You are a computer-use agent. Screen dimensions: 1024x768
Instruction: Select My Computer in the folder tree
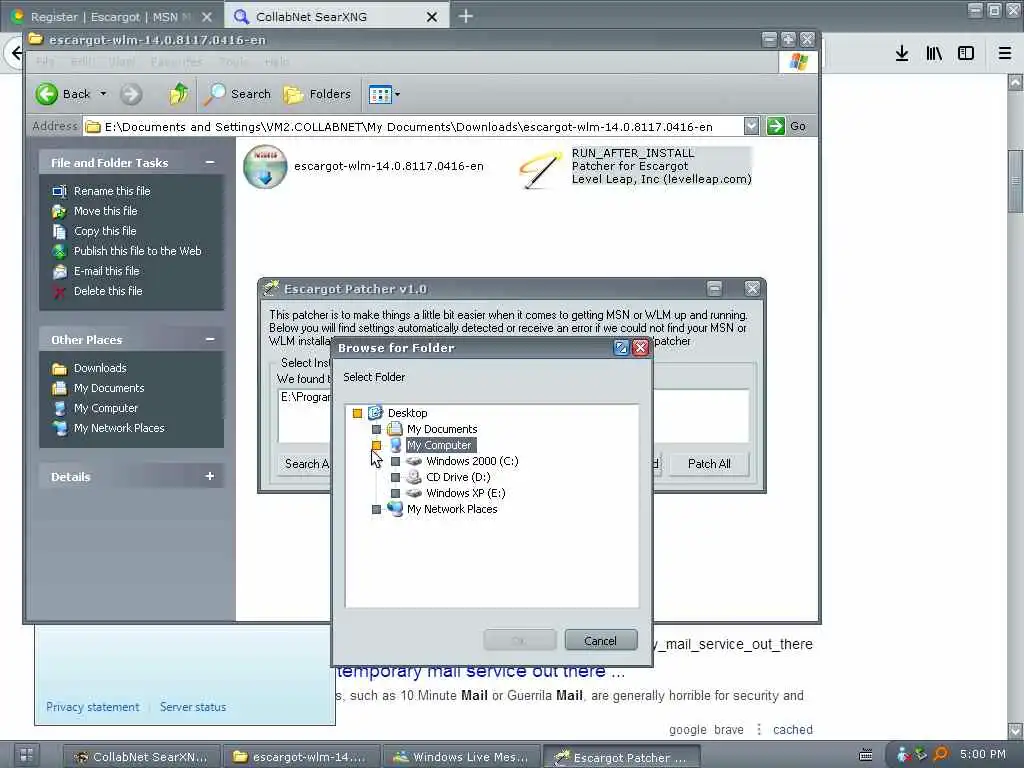click(x=439, y=445)
